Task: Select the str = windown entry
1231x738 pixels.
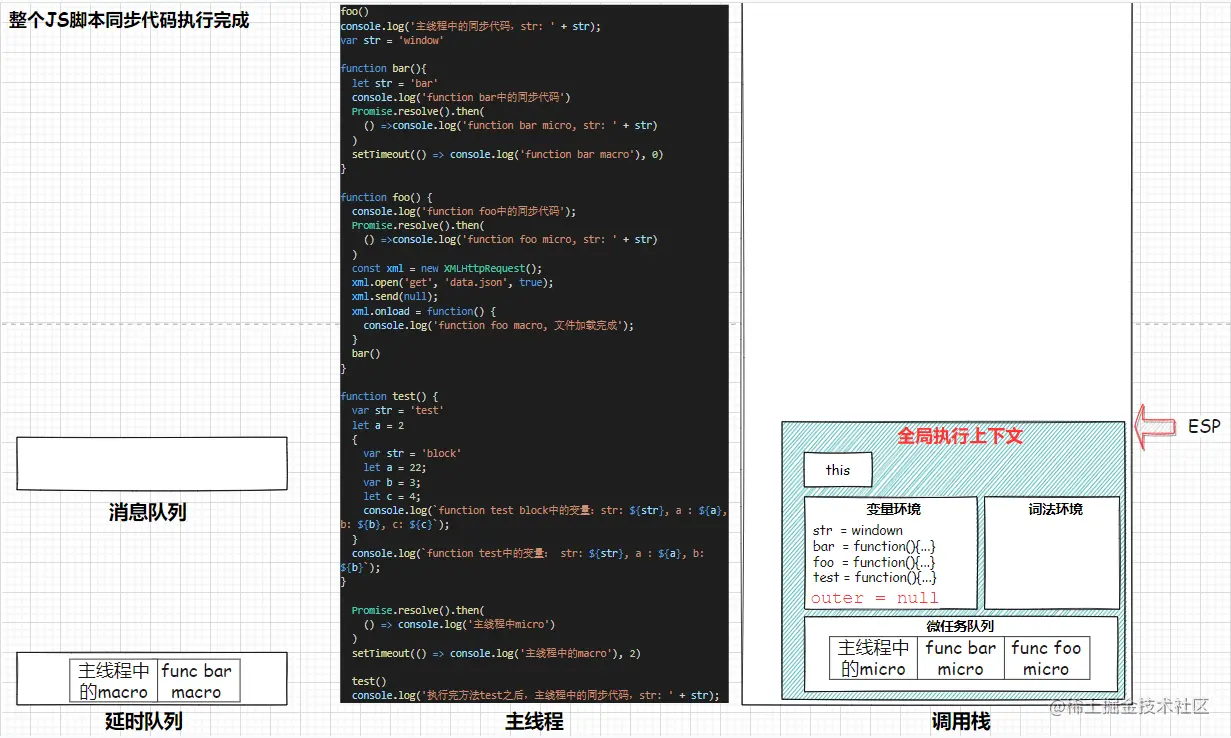Action: (858, 531)
